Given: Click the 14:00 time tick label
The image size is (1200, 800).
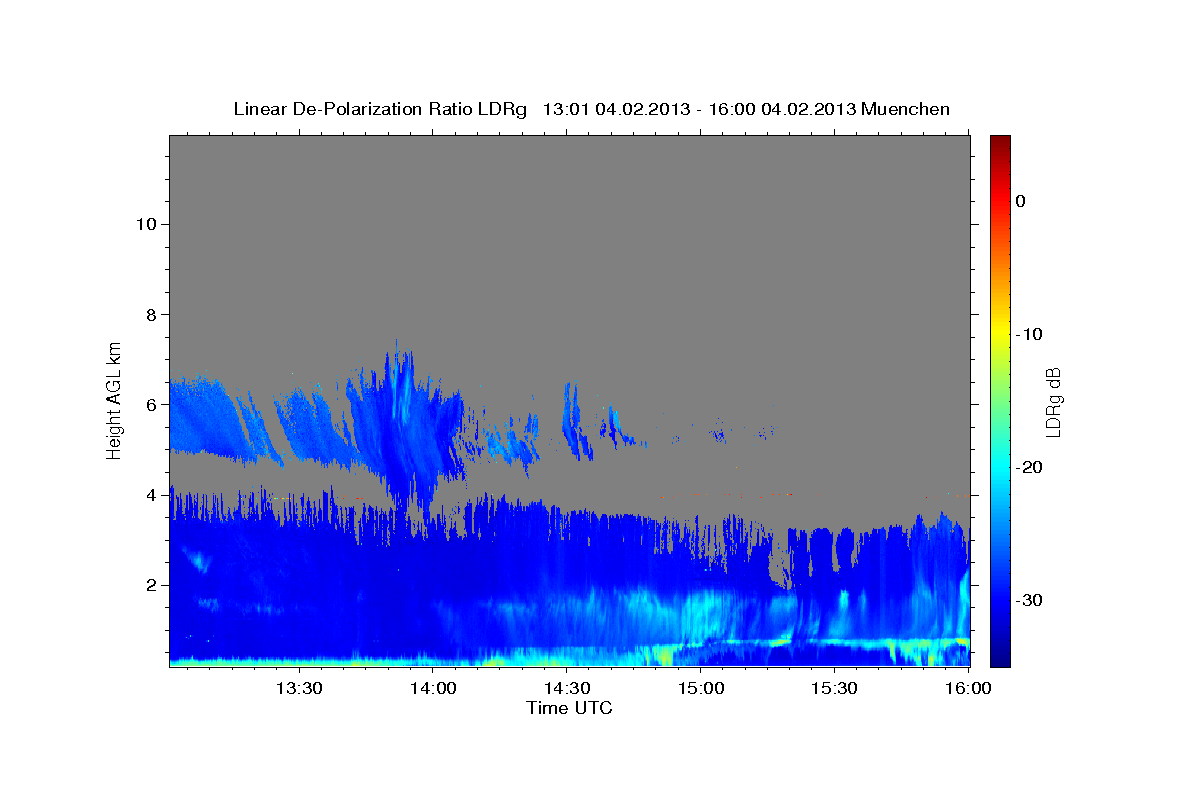Looking at the screenshot, I should [433, 688].
